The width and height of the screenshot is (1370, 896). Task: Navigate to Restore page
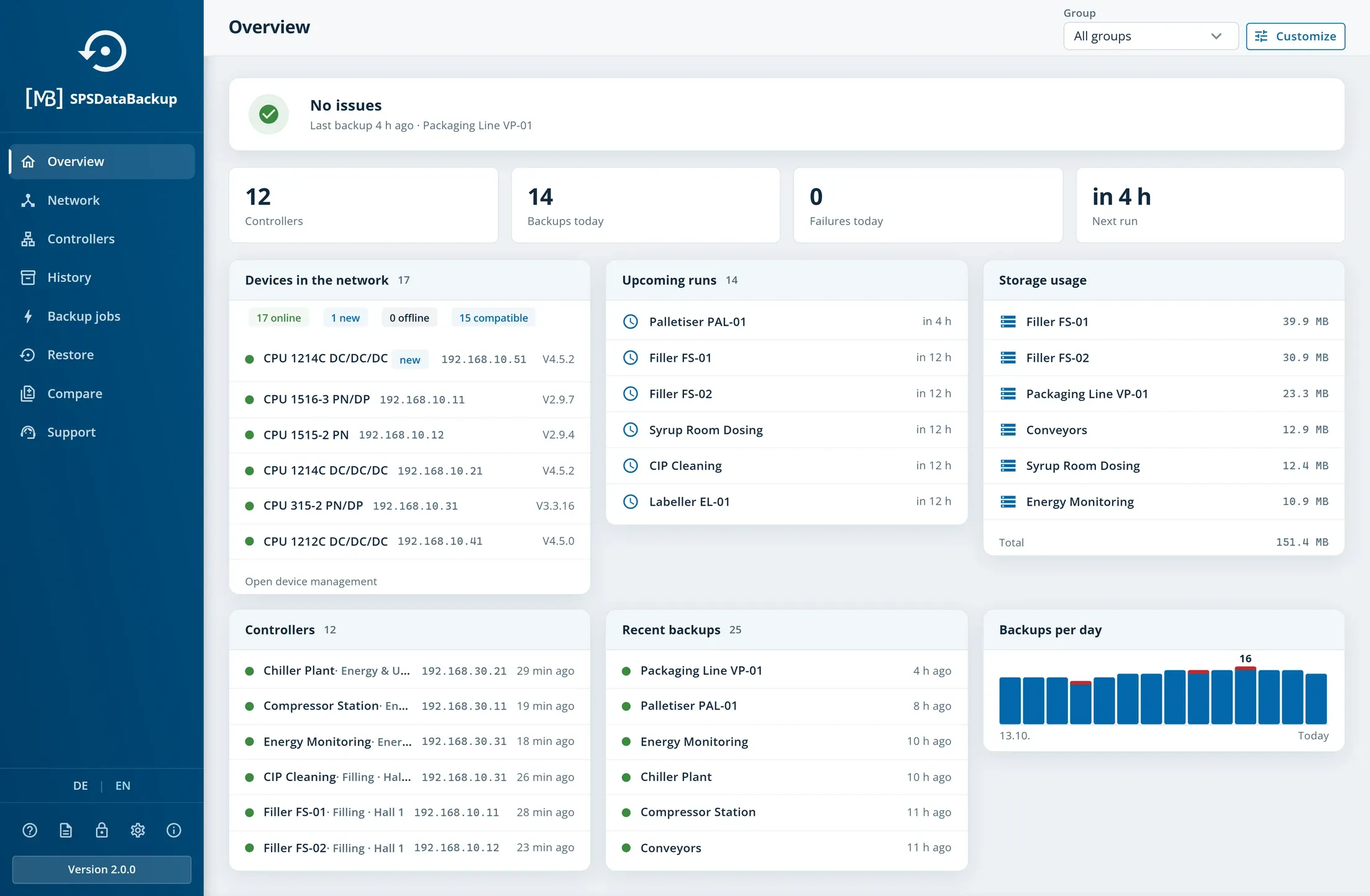tap(102, 355)
